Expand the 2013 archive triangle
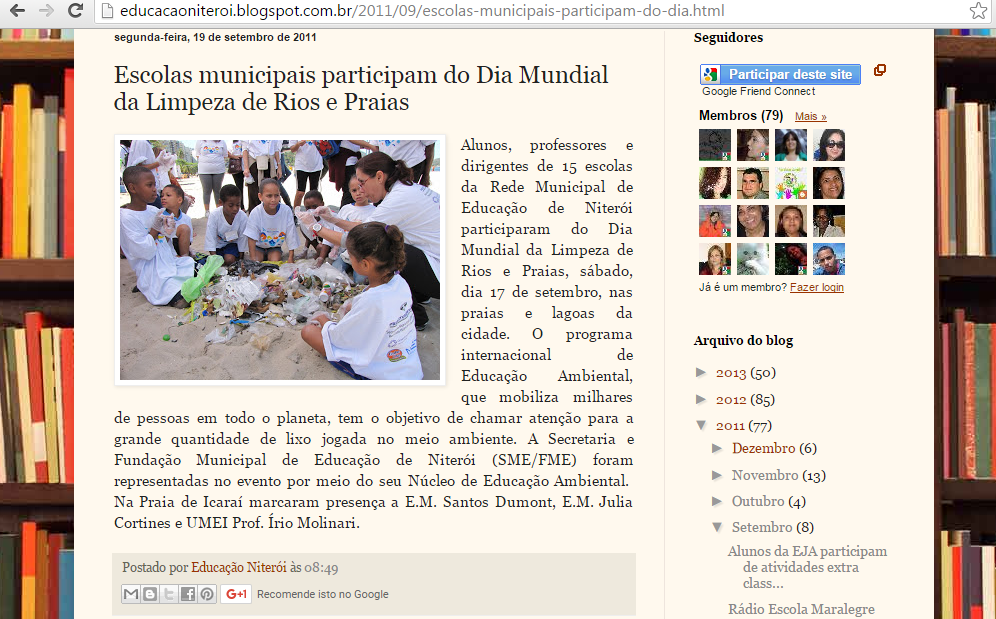Screen dimensions: 996x619 (702, 372)
